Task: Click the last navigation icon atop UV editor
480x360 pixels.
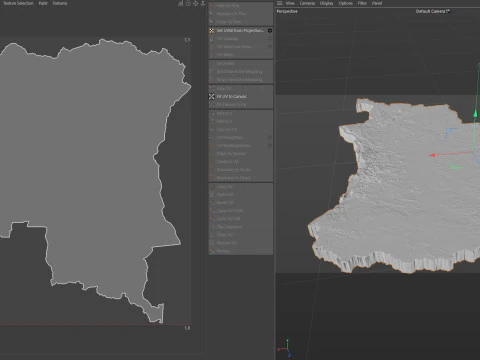Action: pyautogui.click(x=203, y=3)
